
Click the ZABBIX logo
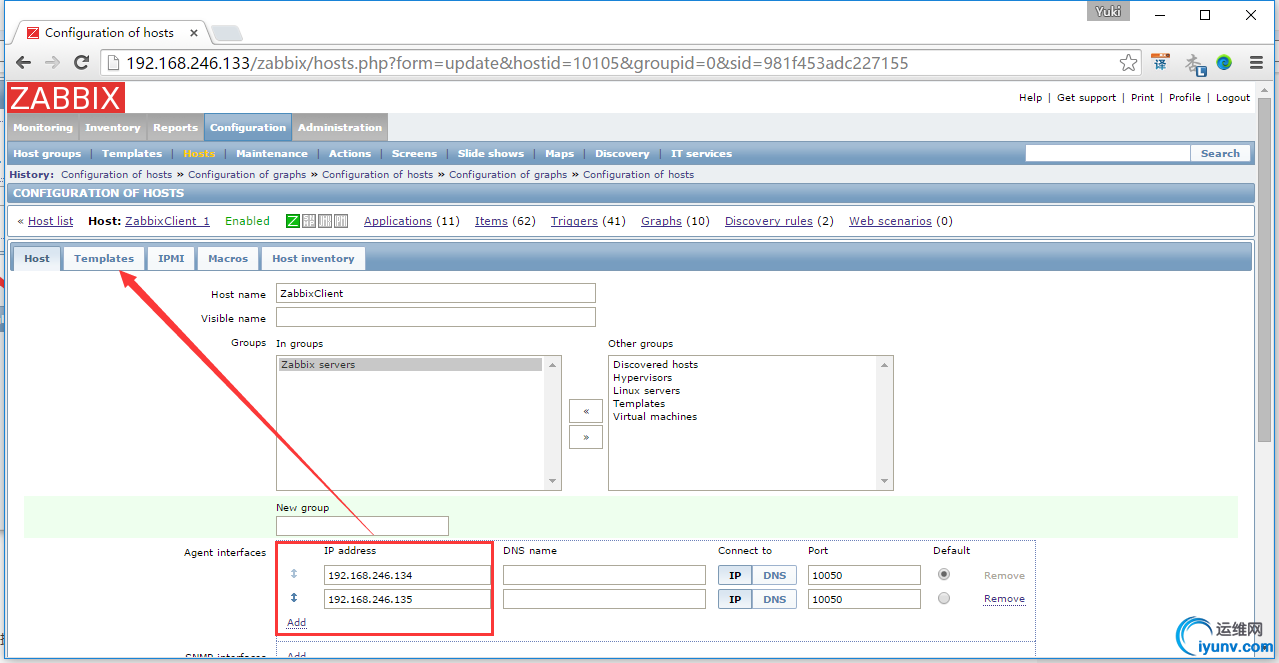[66, 98]
